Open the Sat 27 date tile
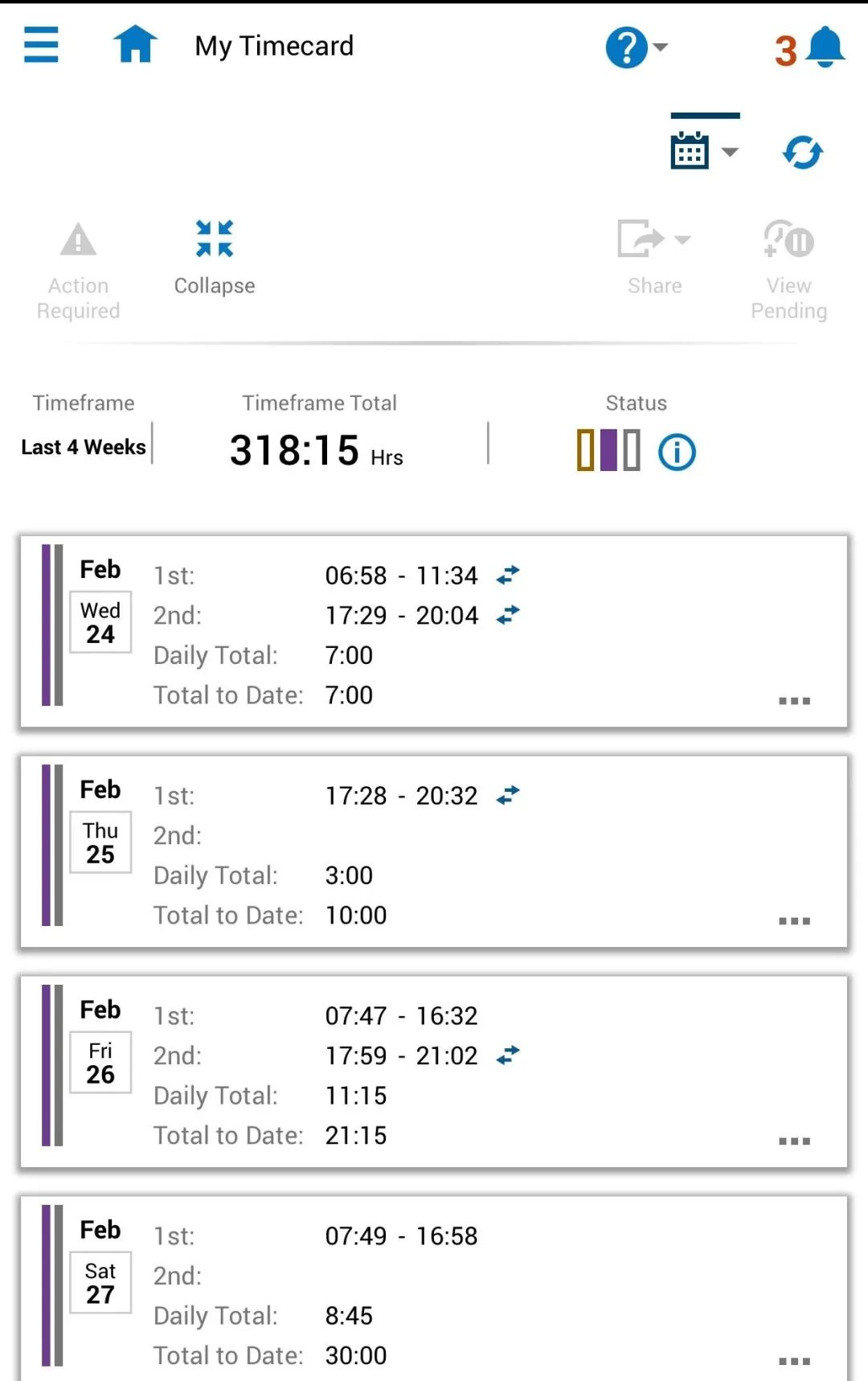The height and width of the screenshot is (1381, 868). pos(100,1282)
